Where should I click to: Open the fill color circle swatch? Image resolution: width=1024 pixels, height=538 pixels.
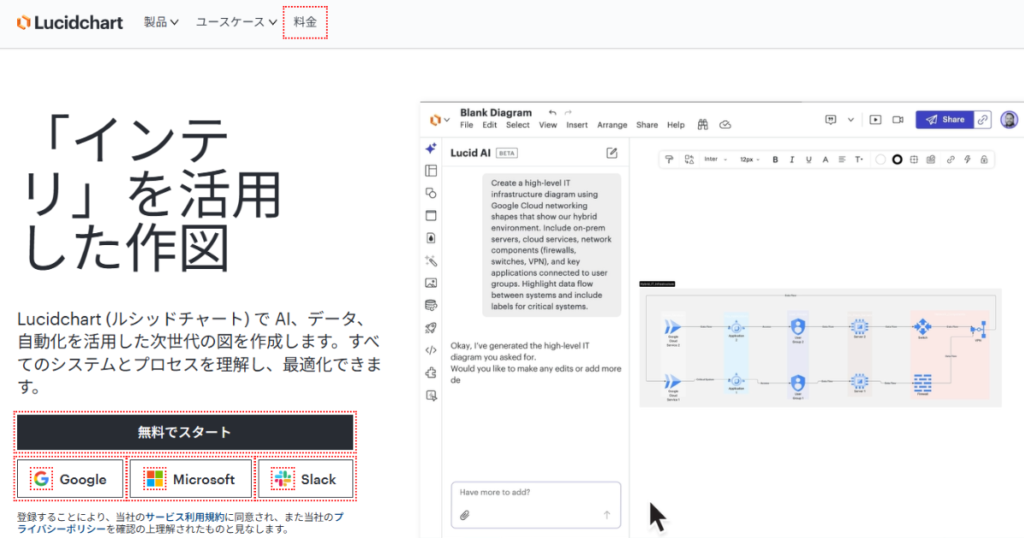point(880,159)
